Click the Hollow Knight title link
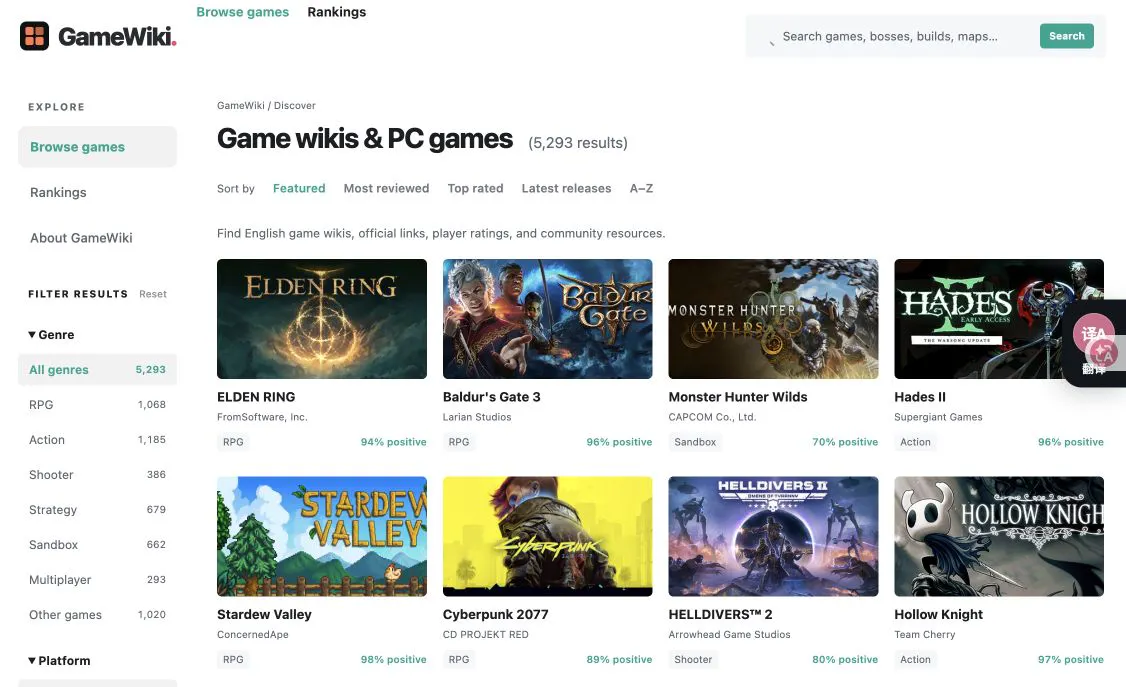1126x687 pixels. tap(939, 614)
